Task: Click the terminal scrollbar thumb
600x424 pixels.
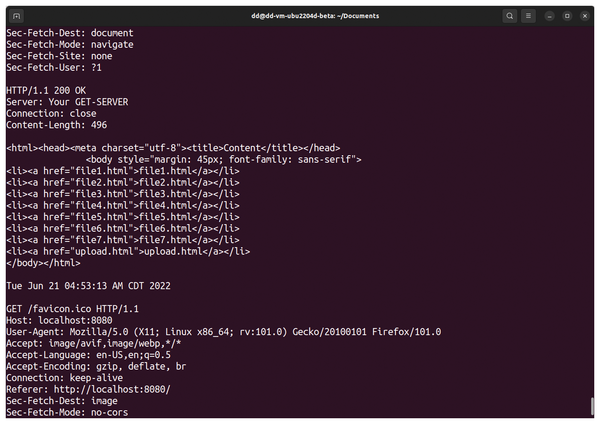Action: click(592, 407)
